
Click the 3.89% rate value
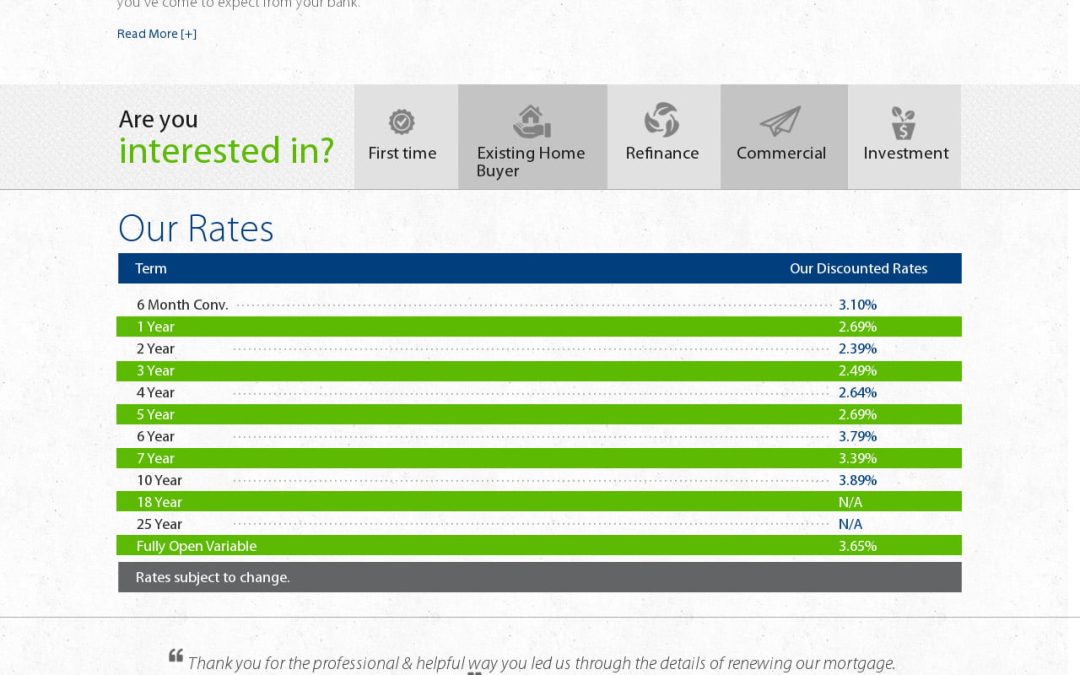point(858,480)
